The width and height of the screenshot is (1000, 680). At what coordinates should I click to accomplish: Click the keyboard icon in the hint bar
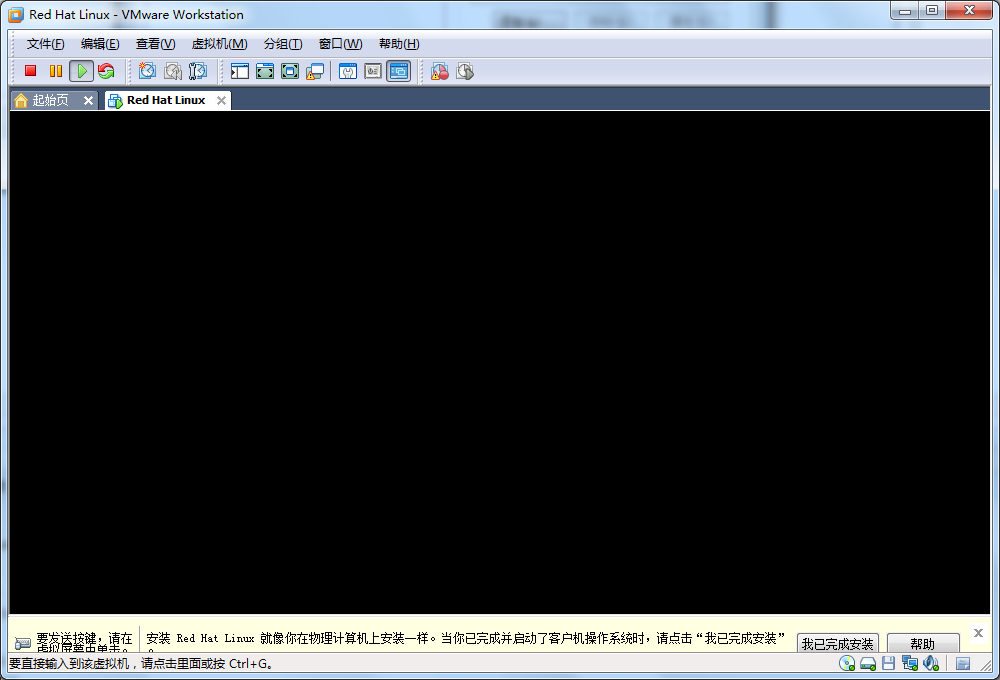click(23, 642)
